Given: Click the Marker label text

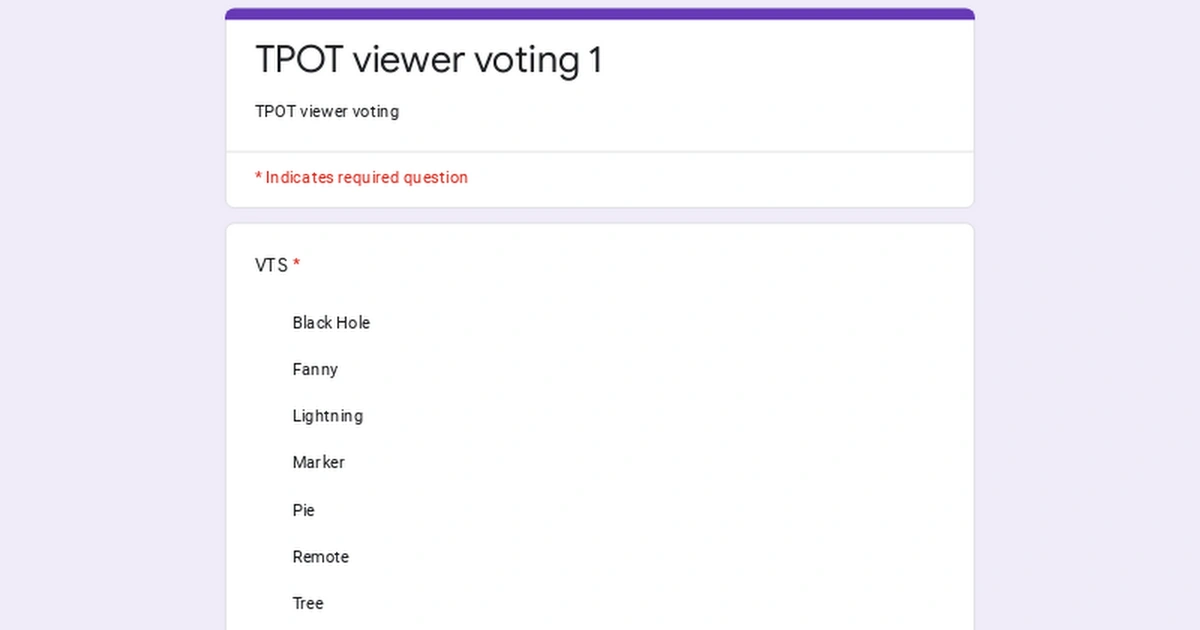Looking at the screenshot, I should coord(318,462).
